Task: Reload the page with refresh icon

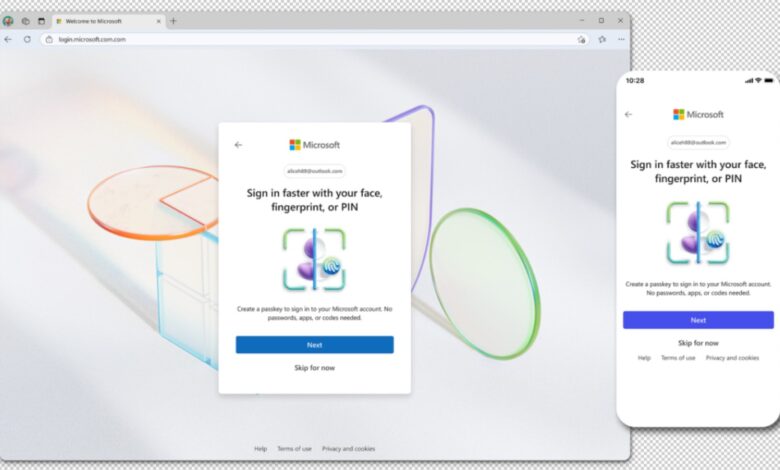Action: tap(27, 39)
